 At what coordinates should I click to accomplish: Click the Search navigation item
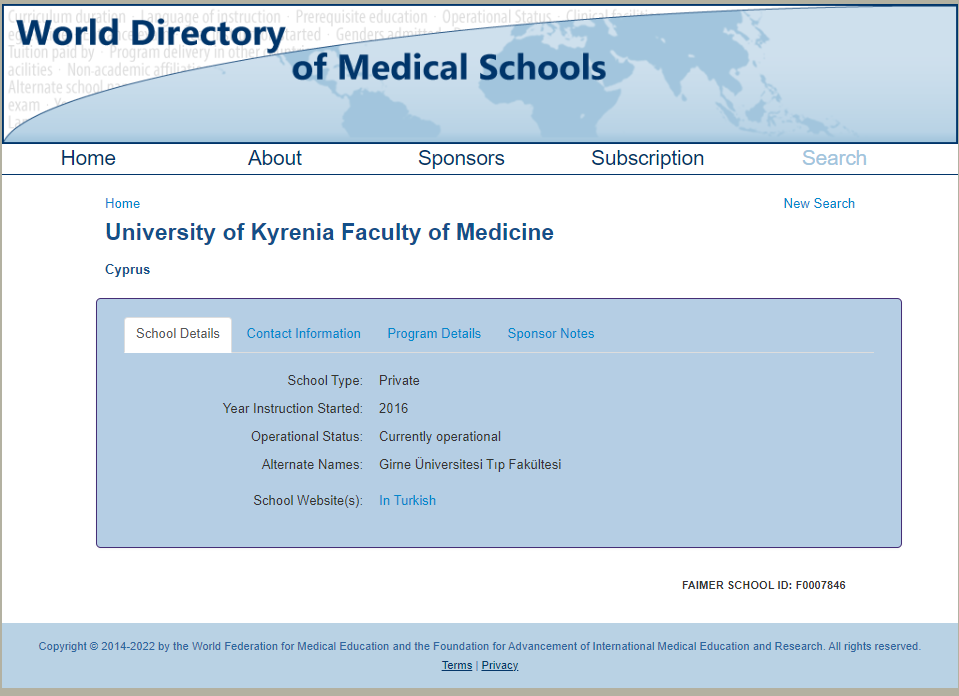(834, 158)
